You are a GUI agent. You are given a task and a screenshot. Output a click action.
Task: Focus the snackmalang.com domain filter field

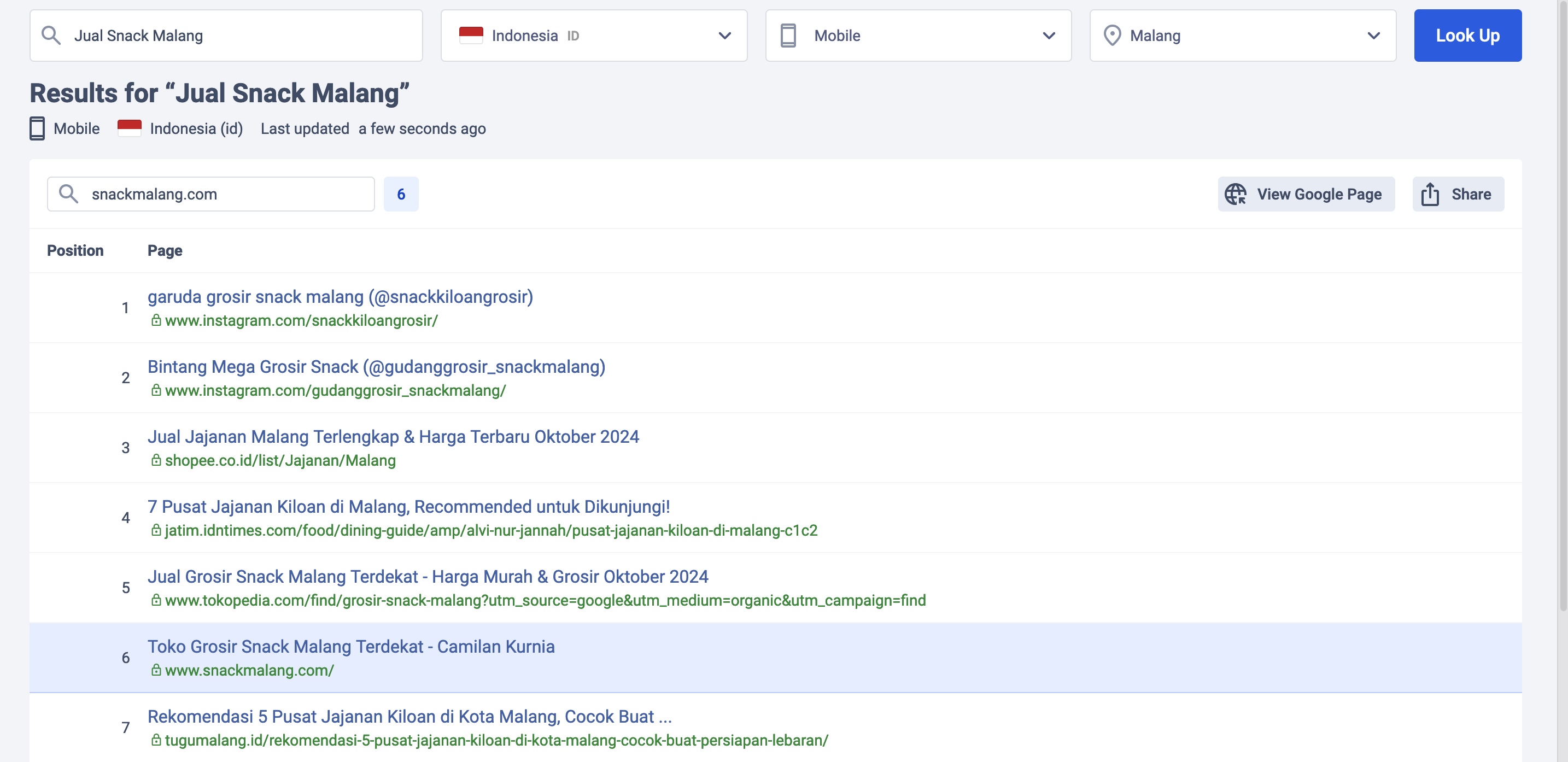pyautogui.click(x=210, y=194)
